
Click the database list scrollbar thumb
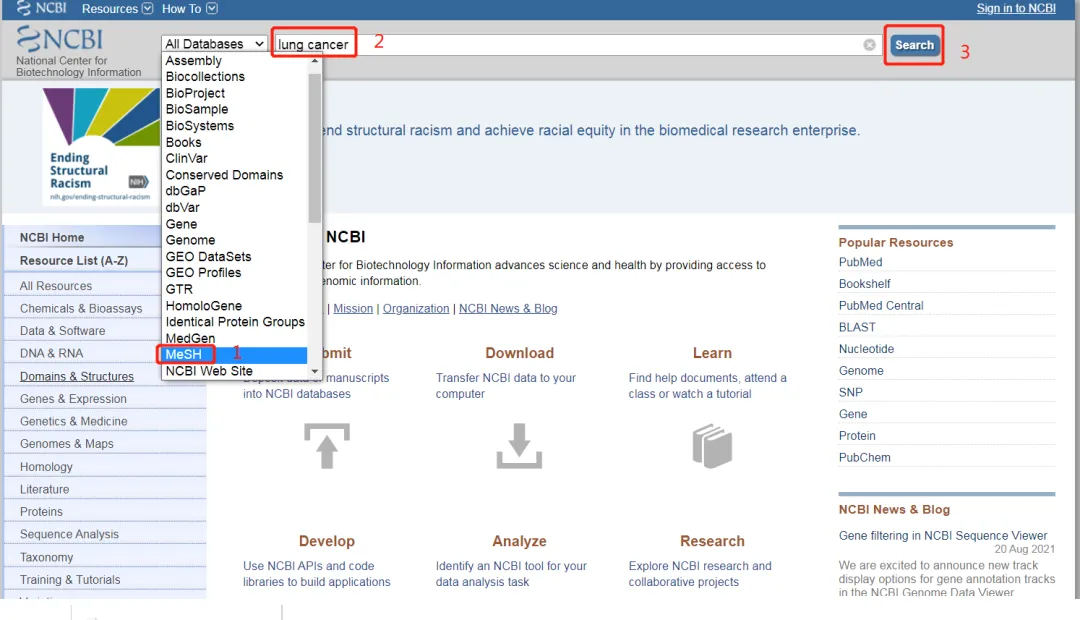tap(315, 147)
